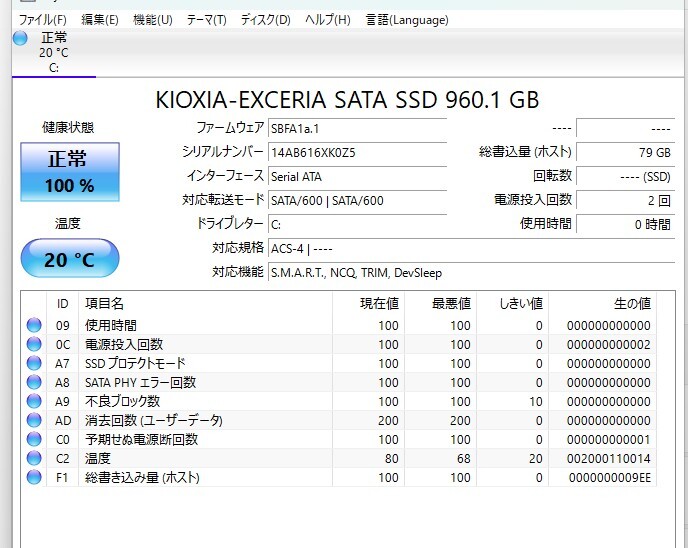This screenshot has height=548, width=688.
Task: Click the blue drive status orb at top
Action: coord(20,38)
